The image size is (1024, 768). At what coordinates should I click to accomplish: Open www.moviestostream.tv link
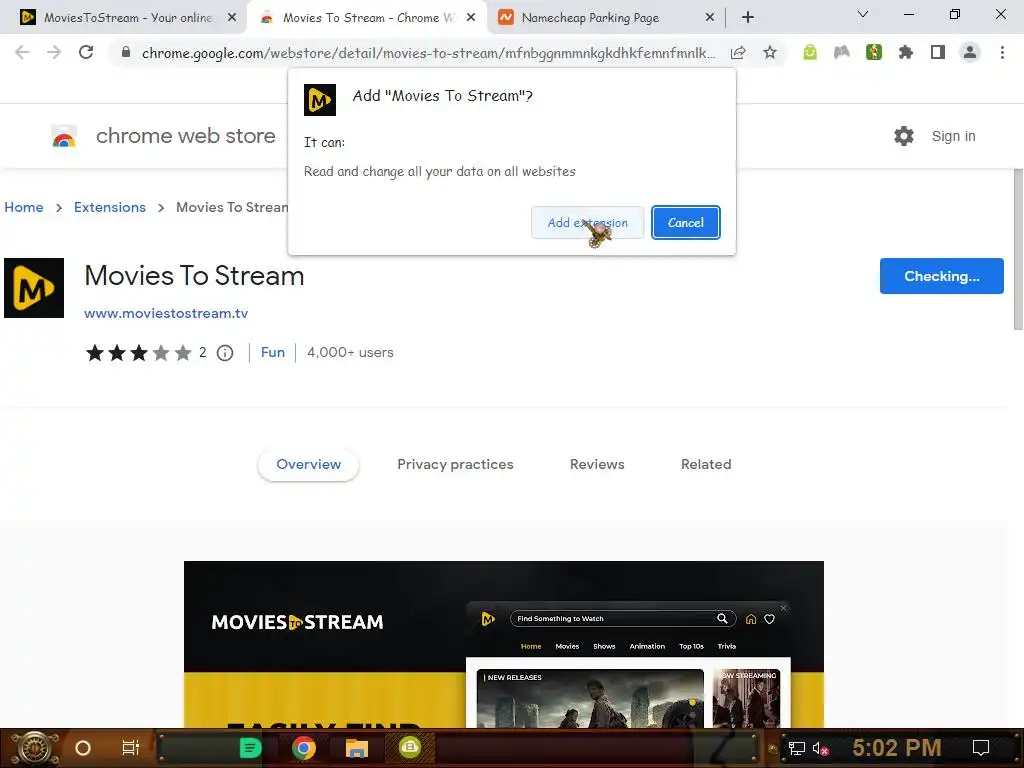[166, 313]
